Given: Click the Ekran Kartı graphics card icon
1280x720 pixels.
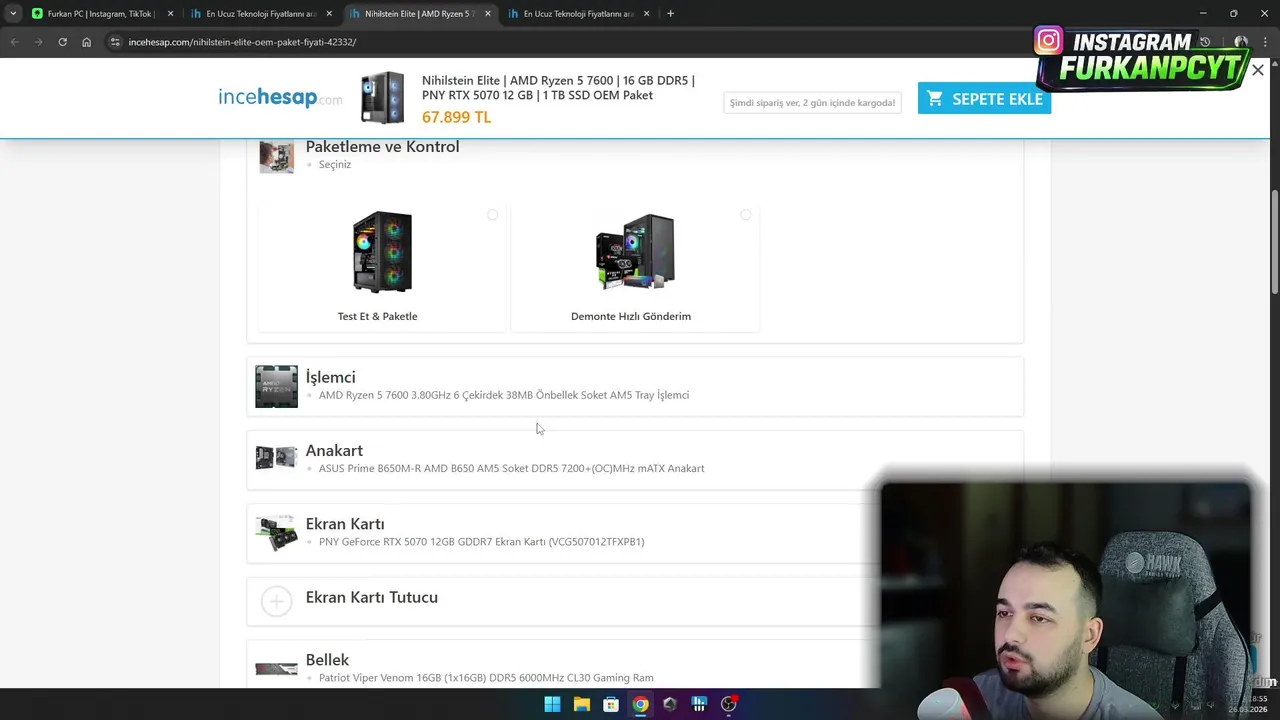Looking at the screenshot, I should pyautogui.click(x=276, y=533).
